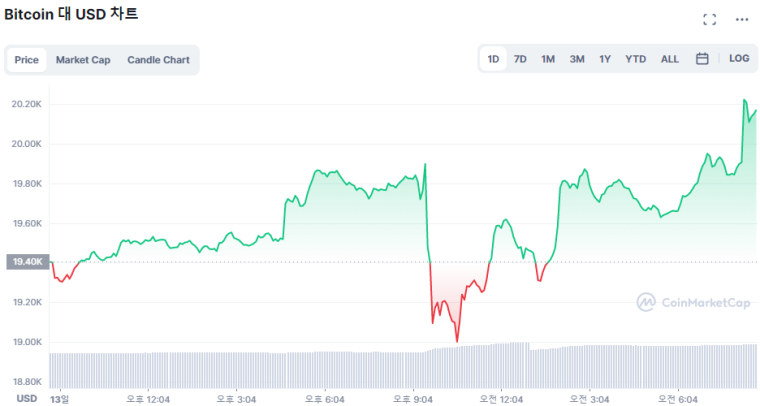Select the 3M time range

click(x=577, y=59)
